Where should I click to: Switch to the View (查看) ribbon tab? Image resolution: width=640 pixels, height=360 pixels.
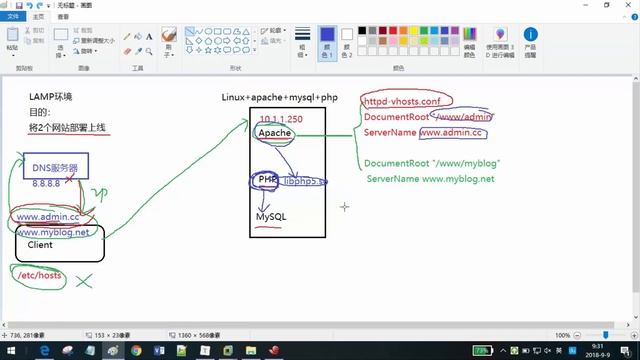(63, 17)
